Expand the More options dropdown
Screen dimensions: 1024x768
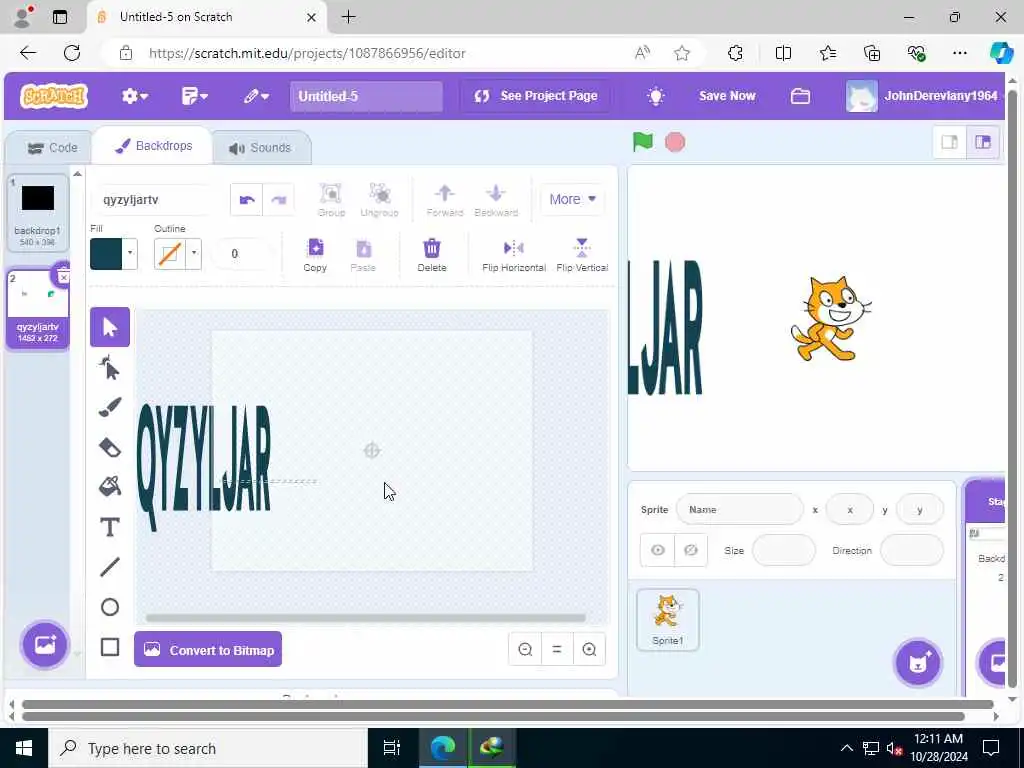[572, 199]
